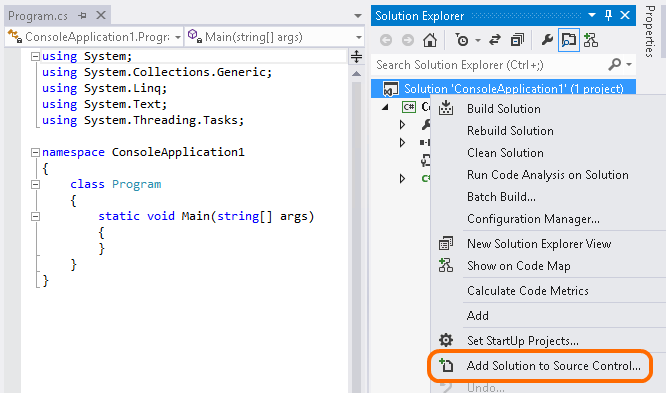Screen dimensions: 666x393
Task: Open Properties via the wrench icon
Action: click(x=547, y=40)
